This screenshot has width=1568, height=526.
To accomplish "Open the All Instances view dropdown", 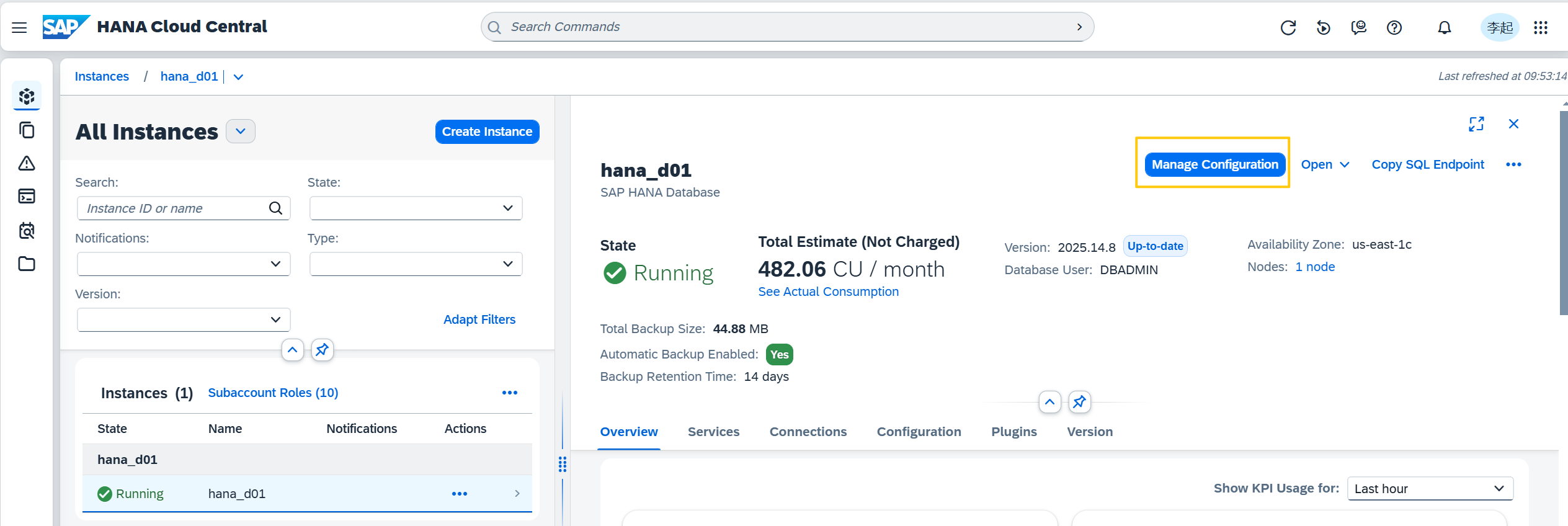I will coord(241,131).
